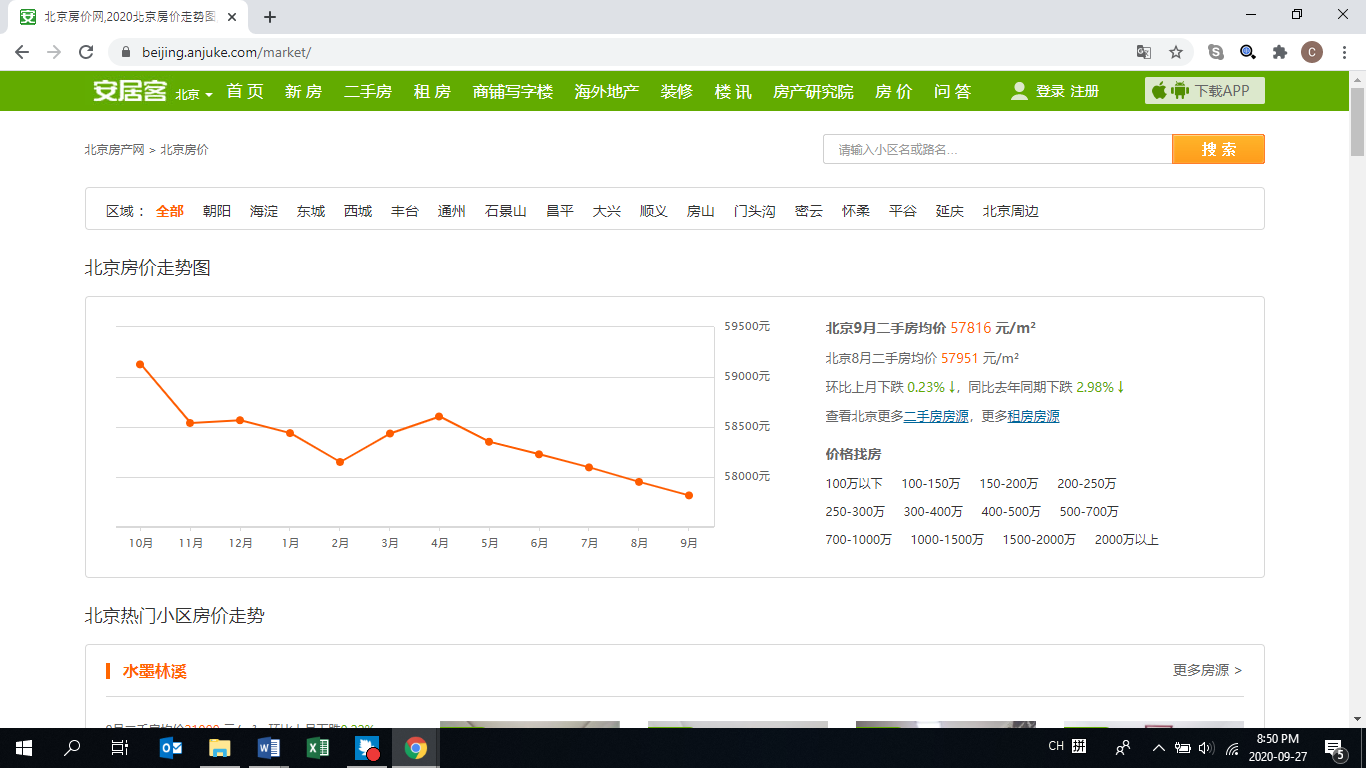This screenshot has width=1366, height=768.
Task: Show hidden system tray icons
Action: [x=1159, y=747]
